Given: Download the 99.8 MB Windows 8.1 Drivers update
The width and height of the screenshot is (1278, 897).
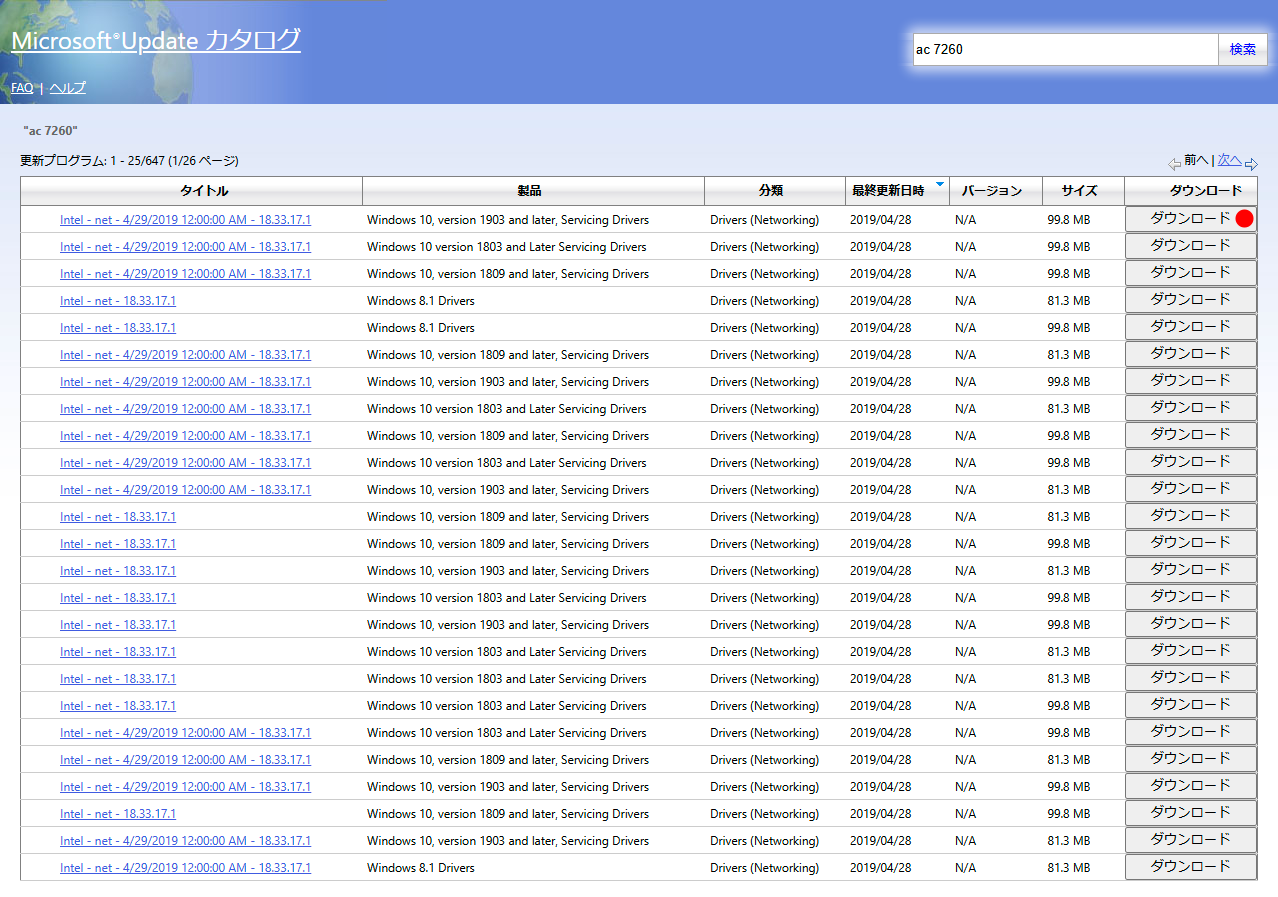Looking at the screenshot, I should [1190, 327].
